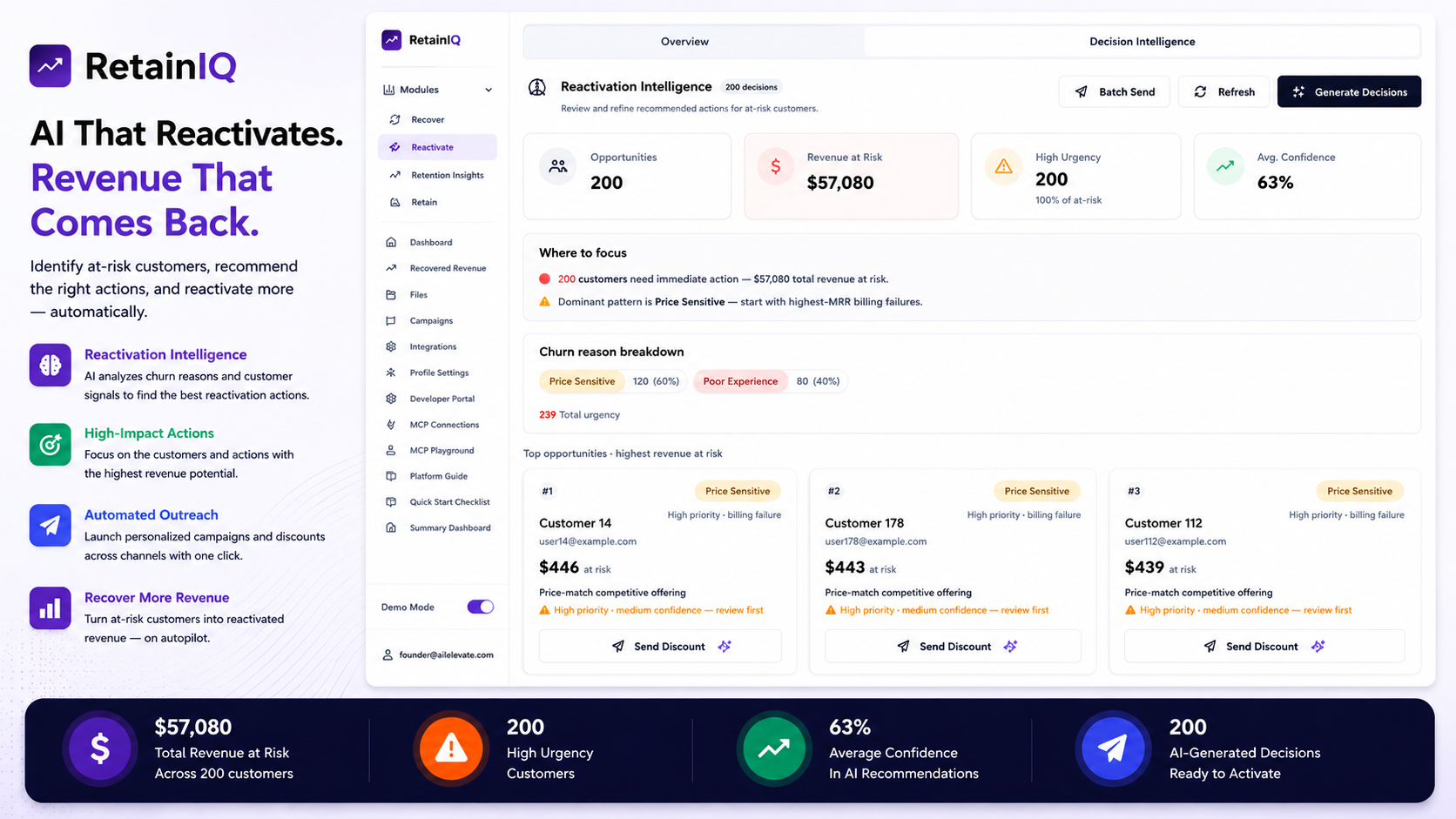Click the user14@example.com email
The height and width of the screenshot is (819, 1456).
(x=588, y=541)
